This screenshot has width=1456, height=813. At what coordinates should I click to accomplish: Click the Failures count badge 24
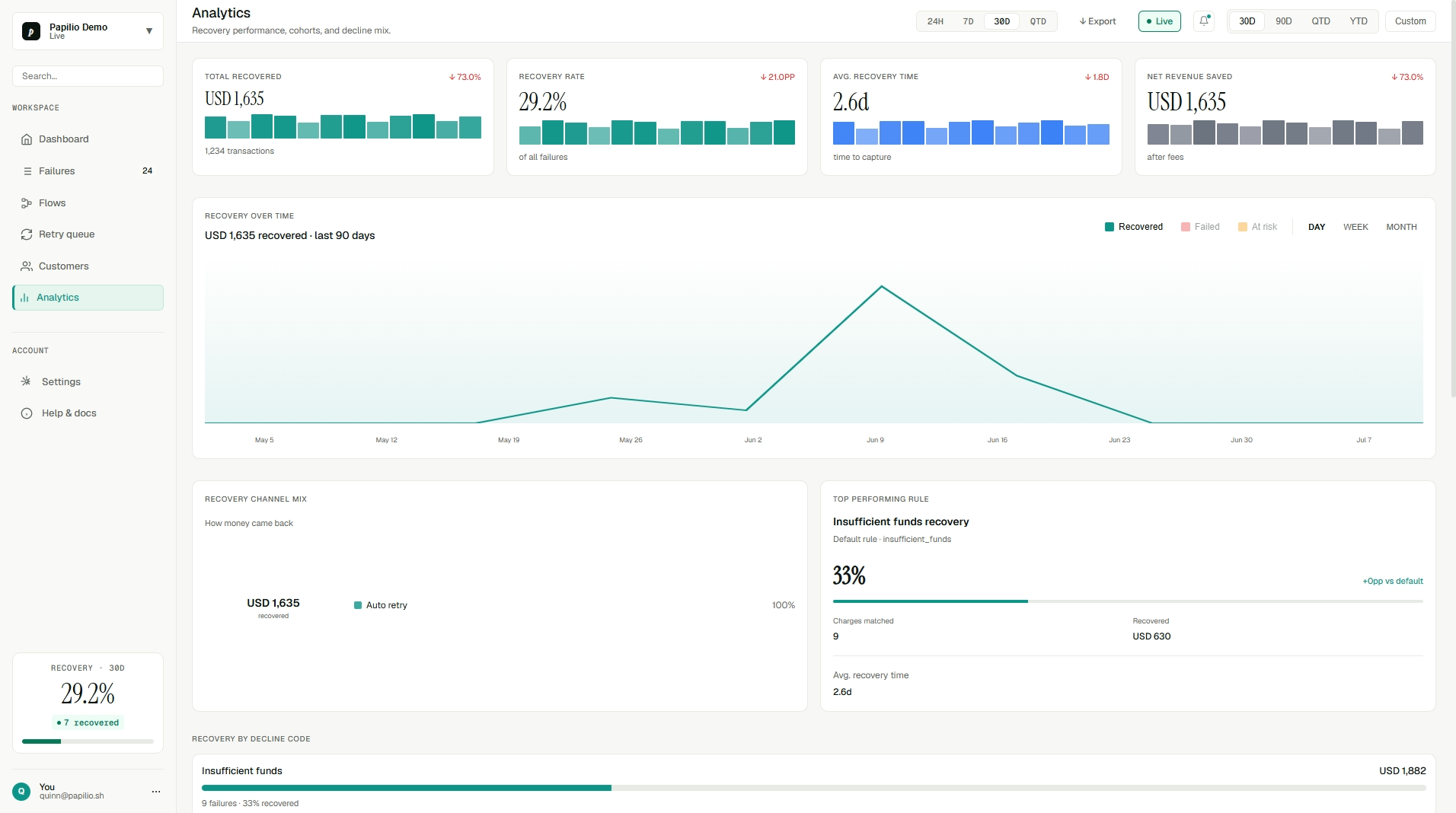click(148, 171)
